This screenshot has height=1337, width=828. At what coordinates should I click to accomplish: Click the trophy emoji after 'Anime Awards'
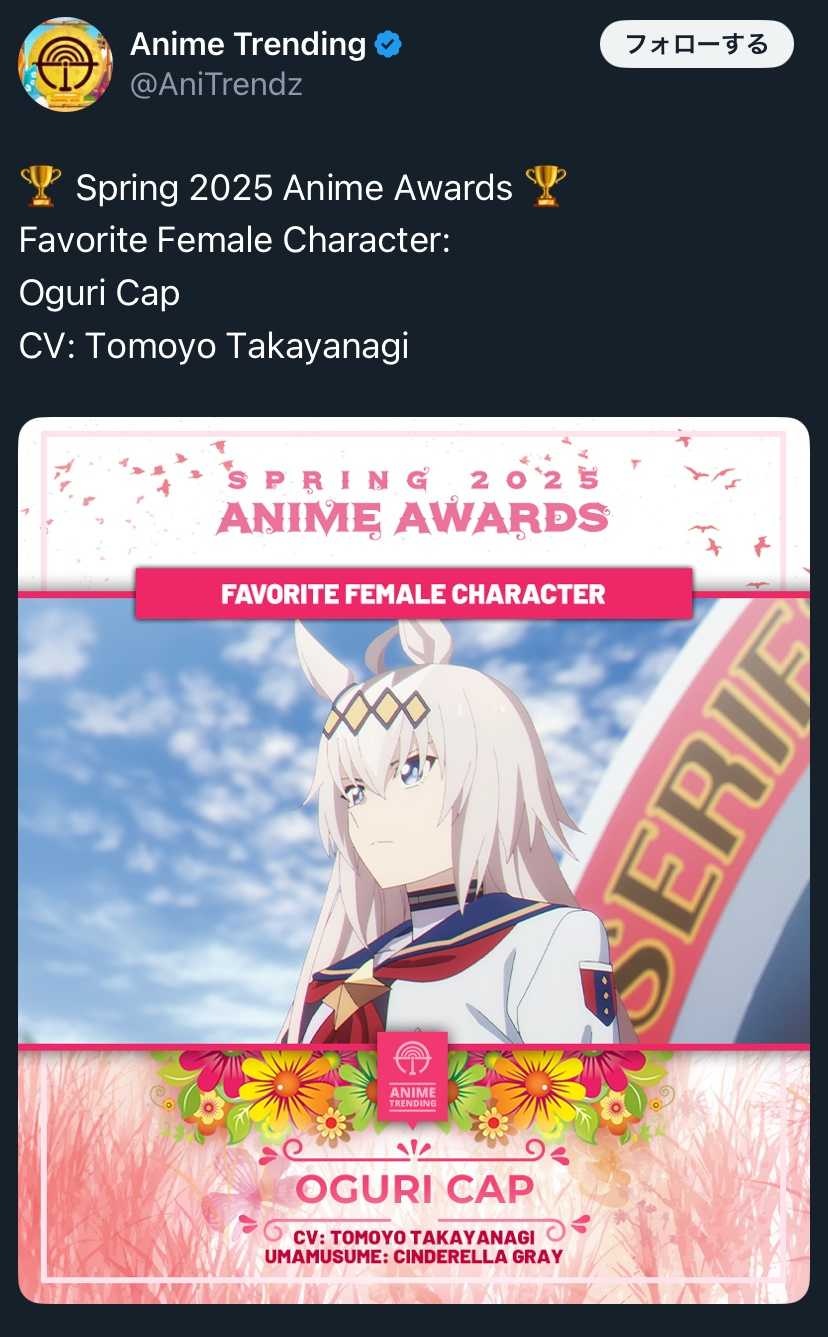click(545, 187)
